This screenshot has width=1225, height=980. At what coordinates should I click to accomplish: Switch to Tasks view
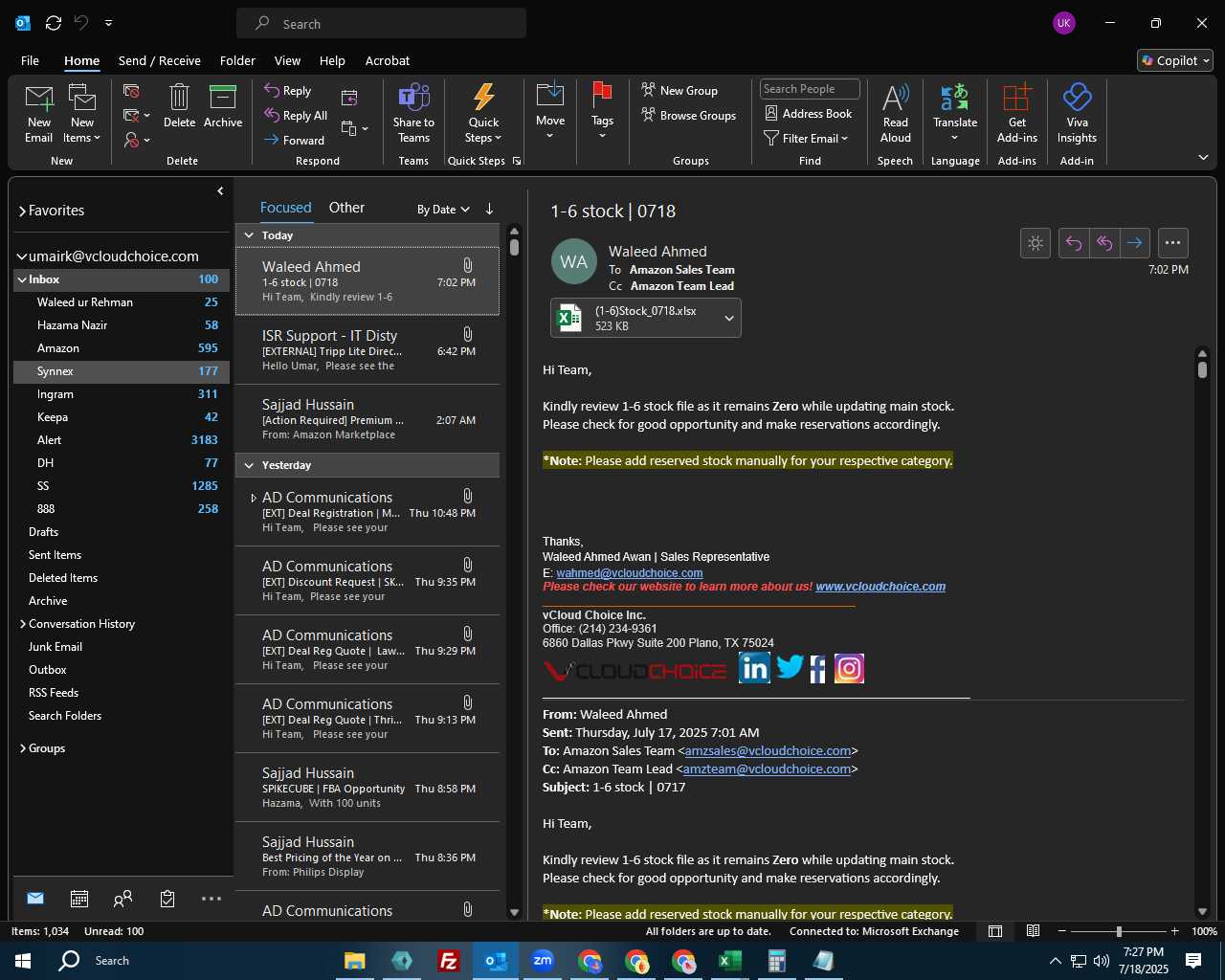167,899
